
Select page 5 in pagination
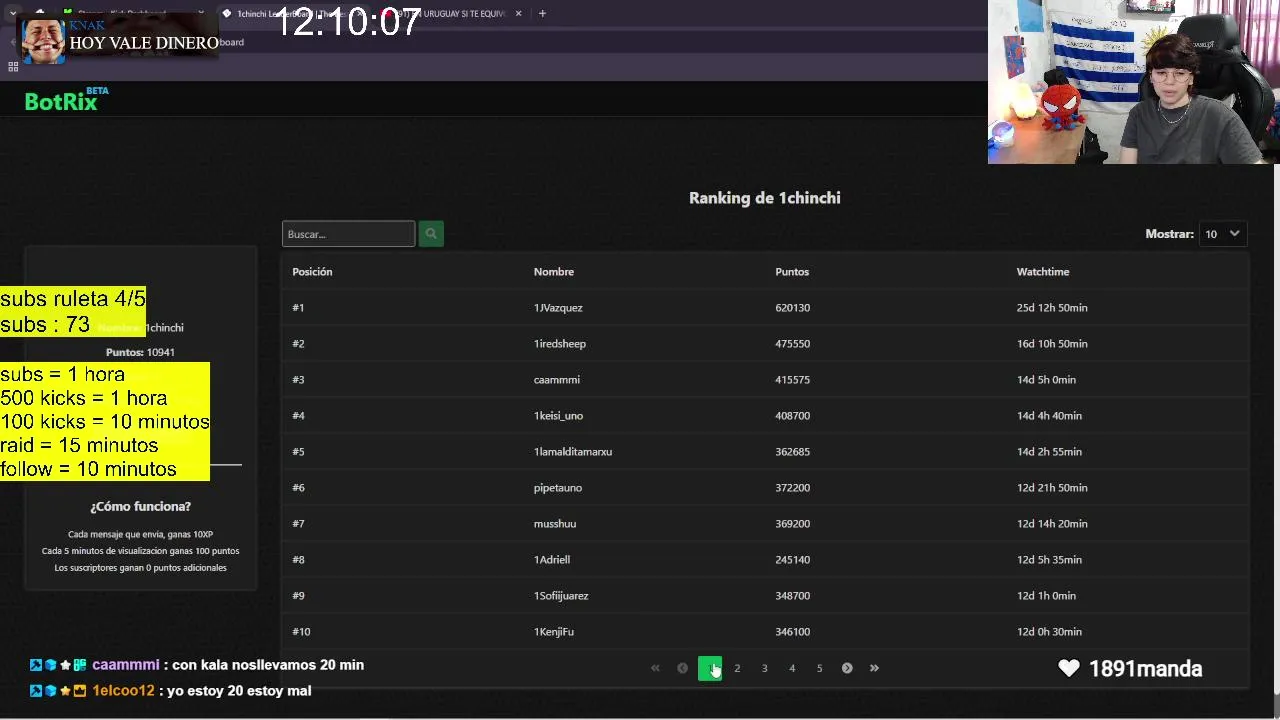(x=819, y=668)
